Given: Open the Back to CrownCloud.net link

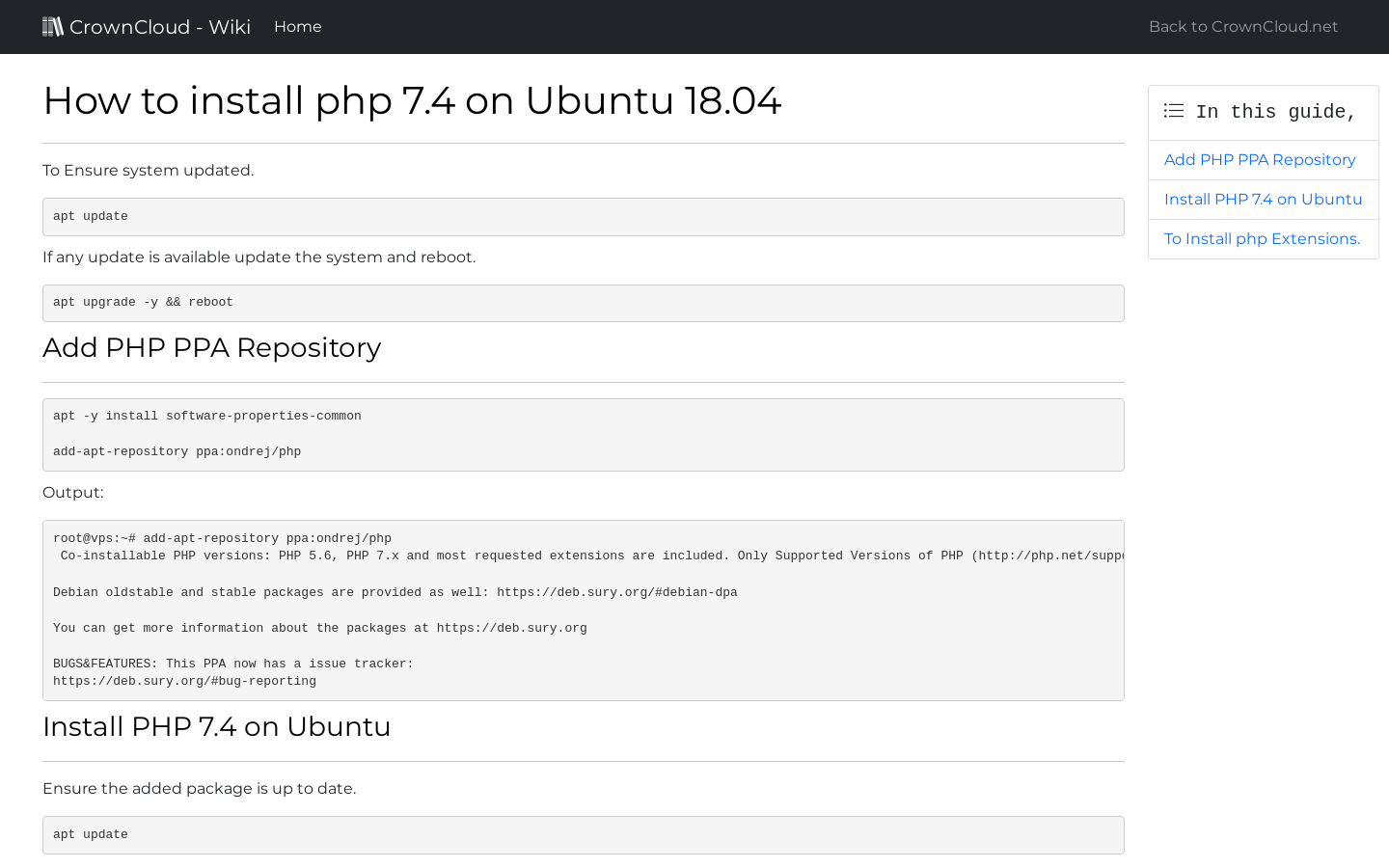Looking at the screenshot, I should click(x=1242, y=27).
